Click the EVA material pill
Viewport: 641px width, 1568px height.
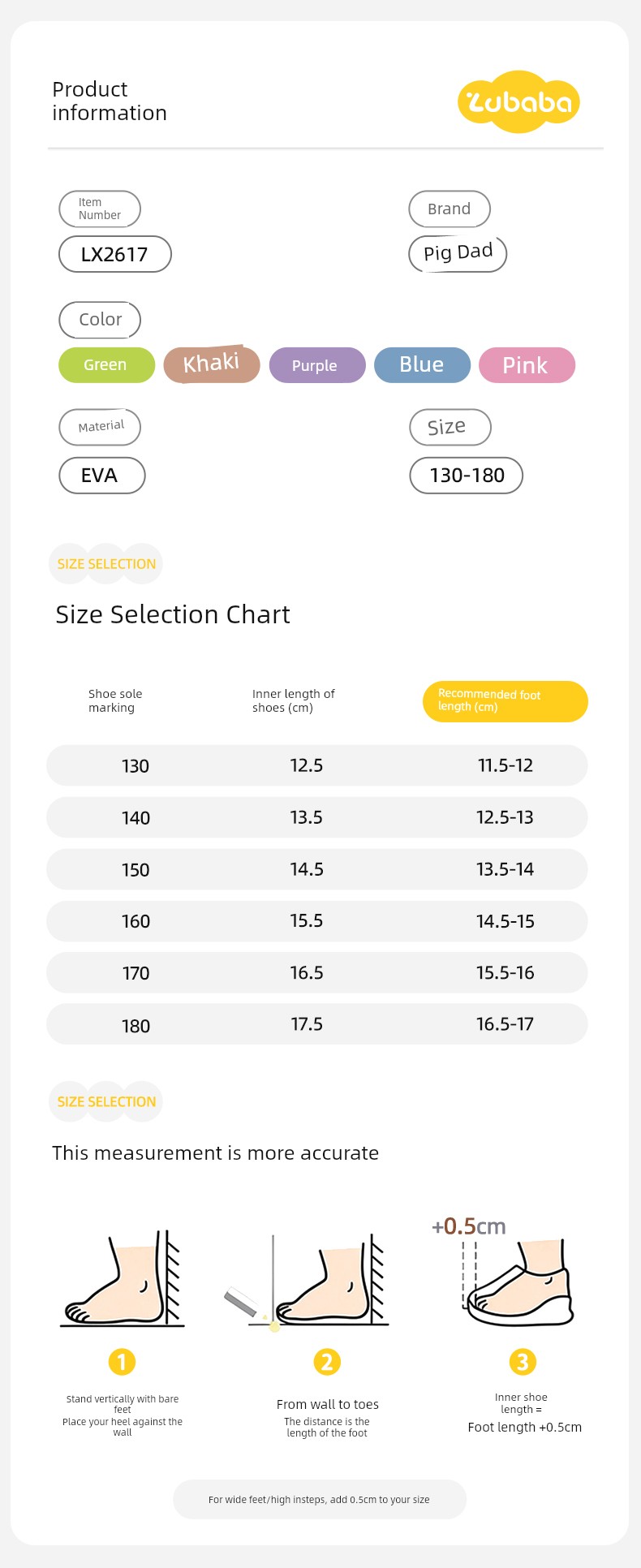102,475
